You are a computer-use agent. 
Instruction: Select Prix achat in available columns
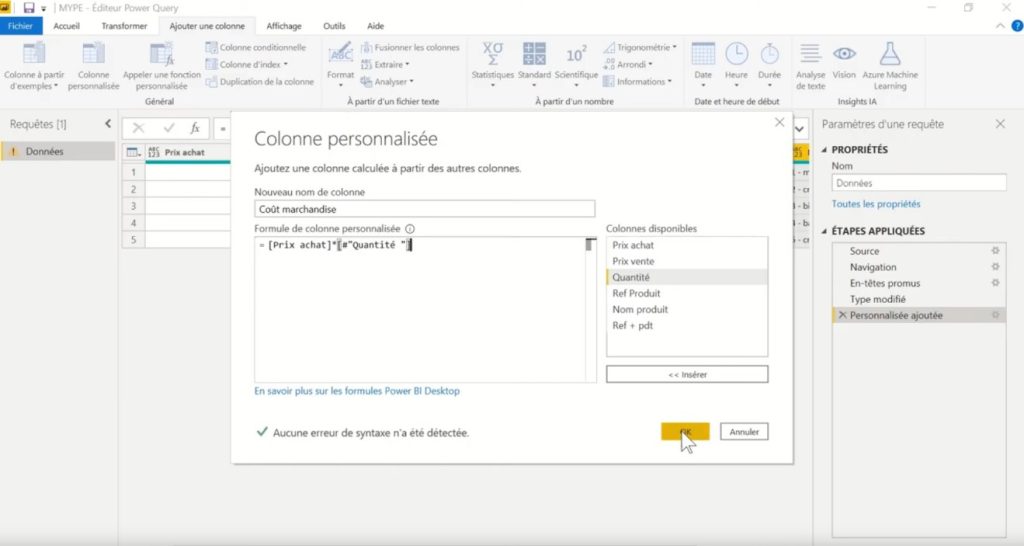(x=686, y=245)
